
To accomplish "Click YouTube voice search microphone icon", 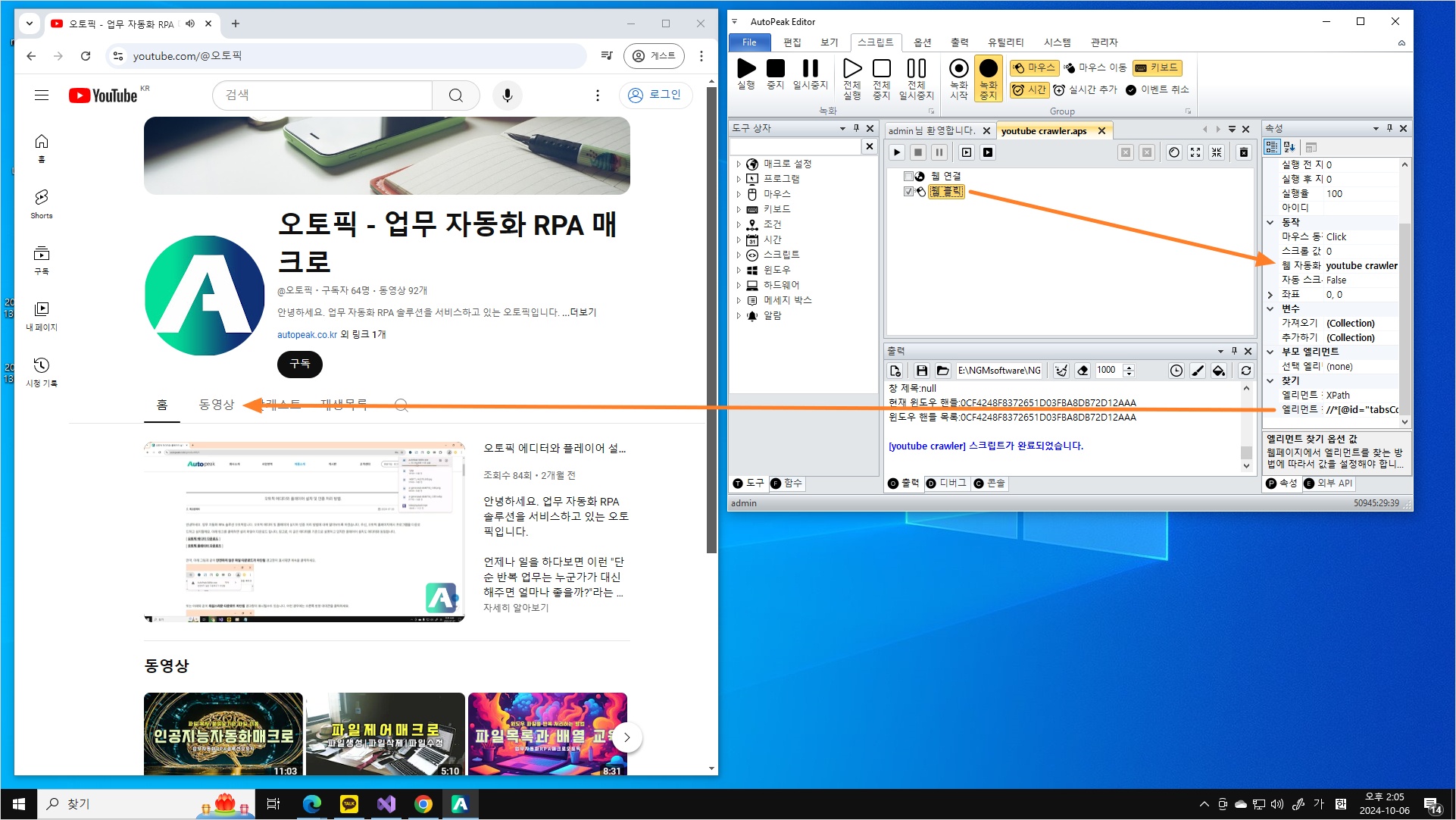I will coord(507,95).
